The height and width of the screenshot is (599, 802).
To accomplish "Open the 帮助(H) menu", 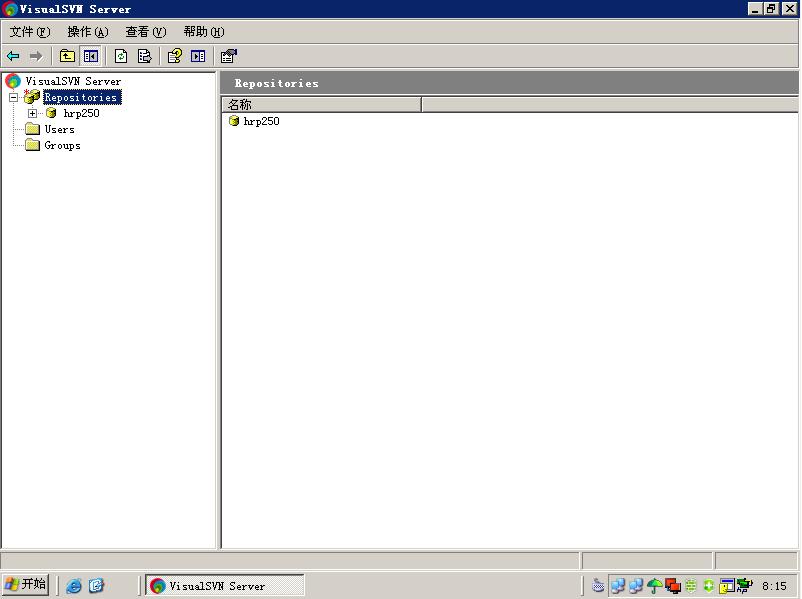I will point(204,32).
